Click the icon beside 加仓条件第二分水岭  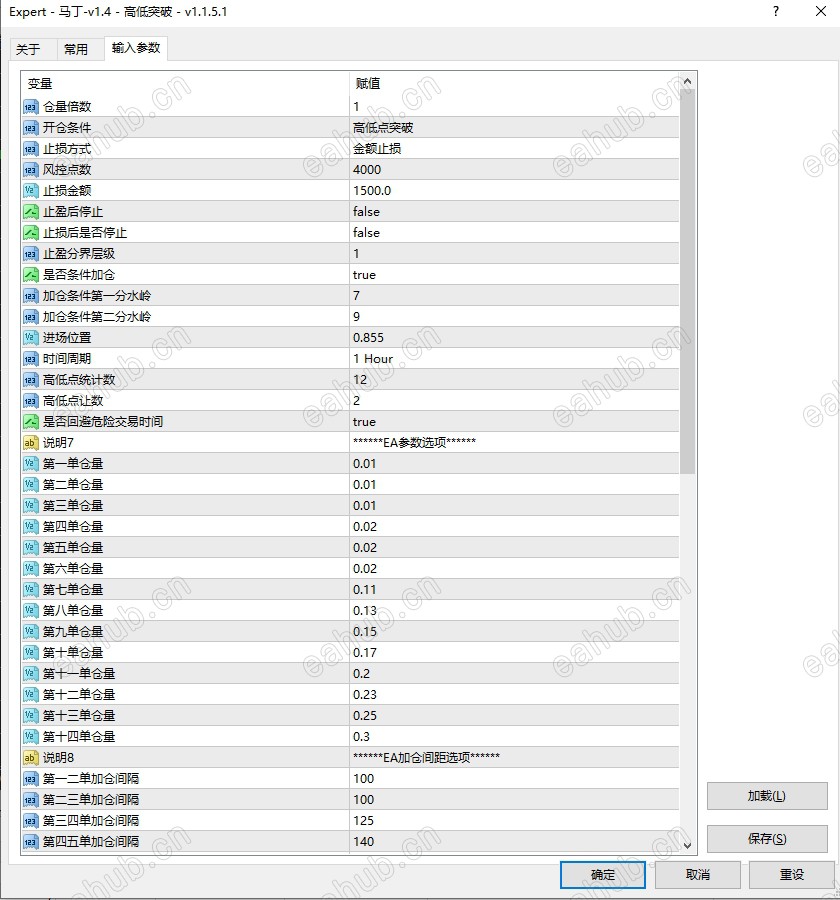(x=30, y=317)
